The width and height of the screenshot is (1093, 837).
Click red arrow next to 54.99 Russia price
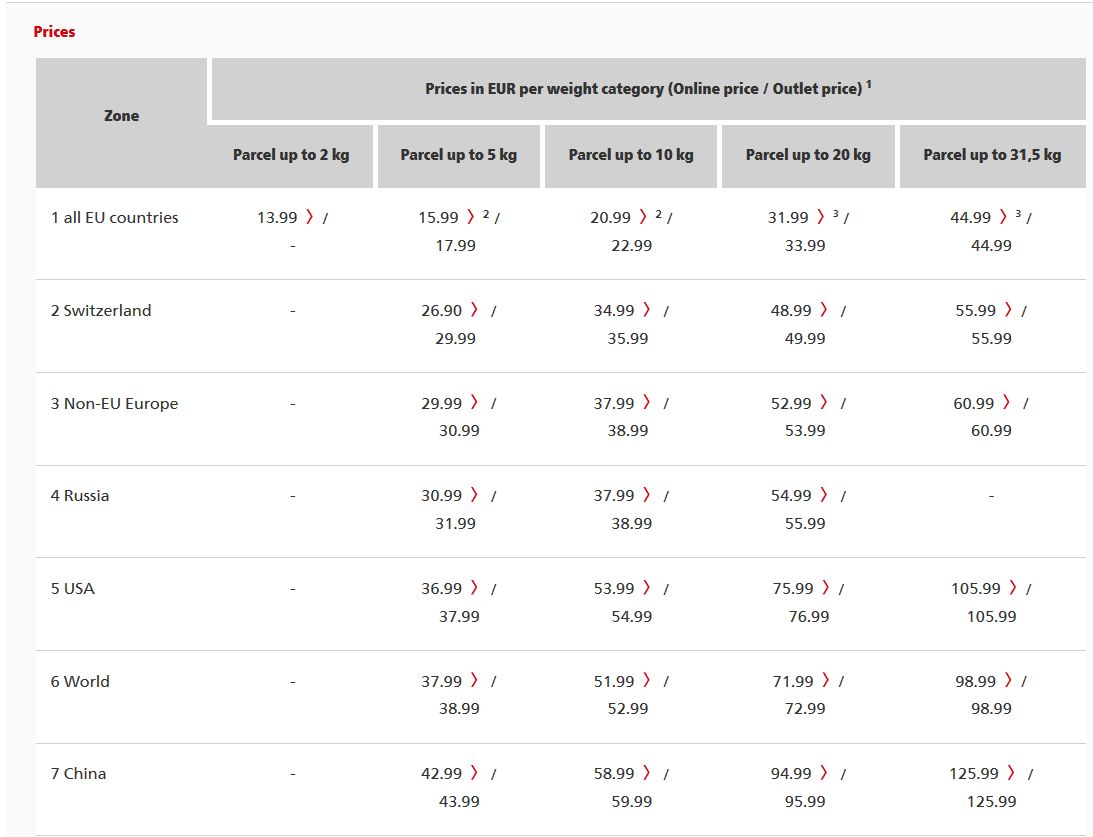(x=824, y=495)
